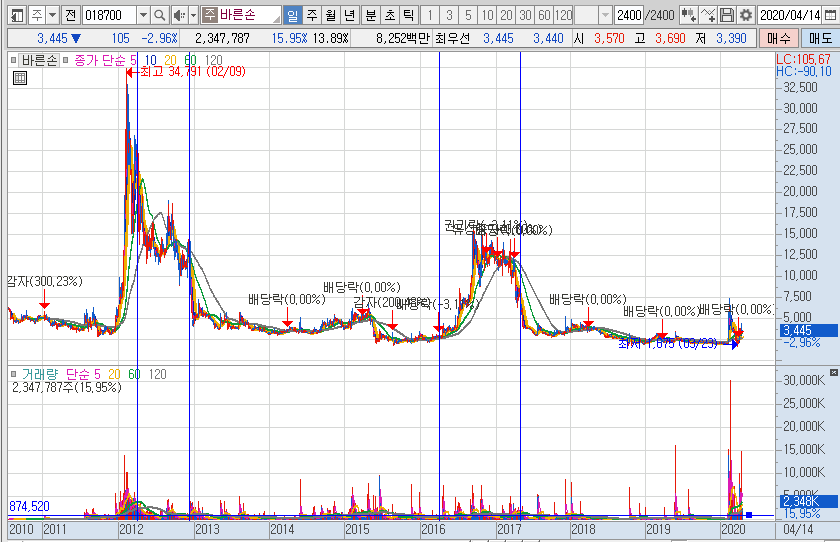This screenshot has height=542, width=840.
Task: Switch to the 월 monthly chart period
Action: click(x=330, y=15)
